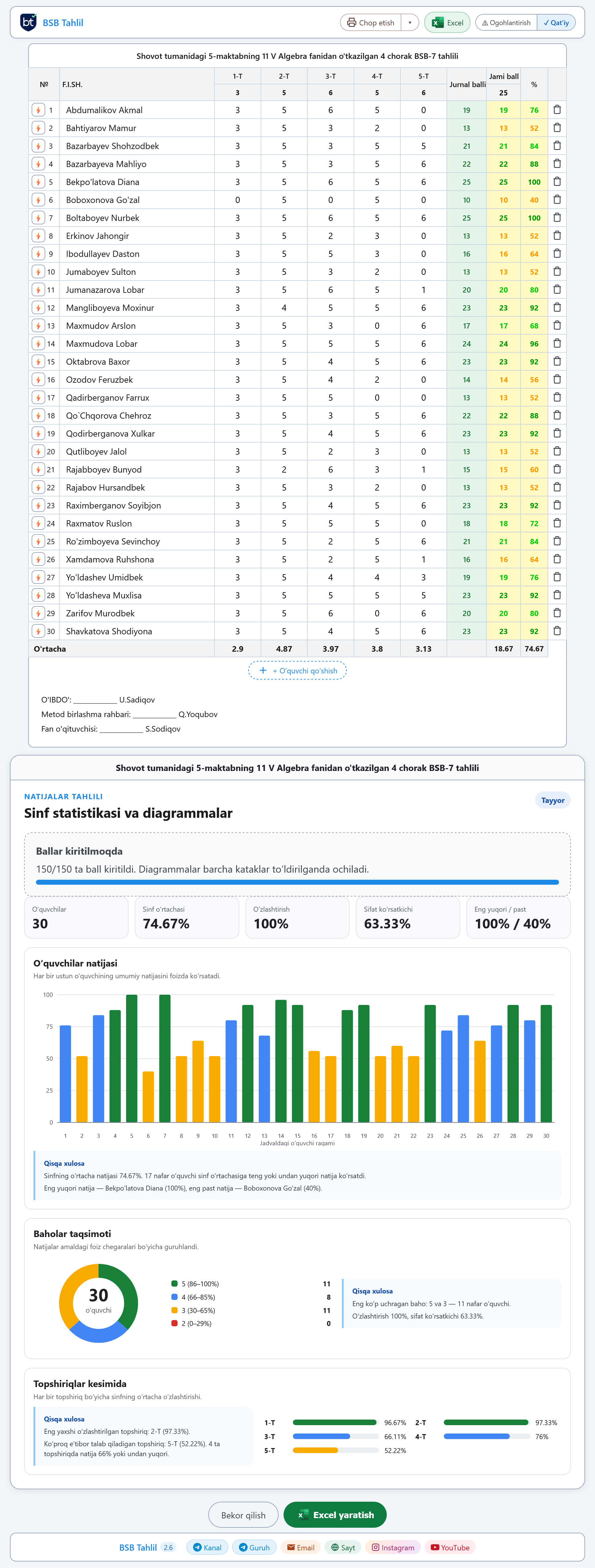Click the lightning icon for Raximberganov Soyibjon
Image resolution: width=595 pixels, height=1568 pixels.
(x=38, y=505)
